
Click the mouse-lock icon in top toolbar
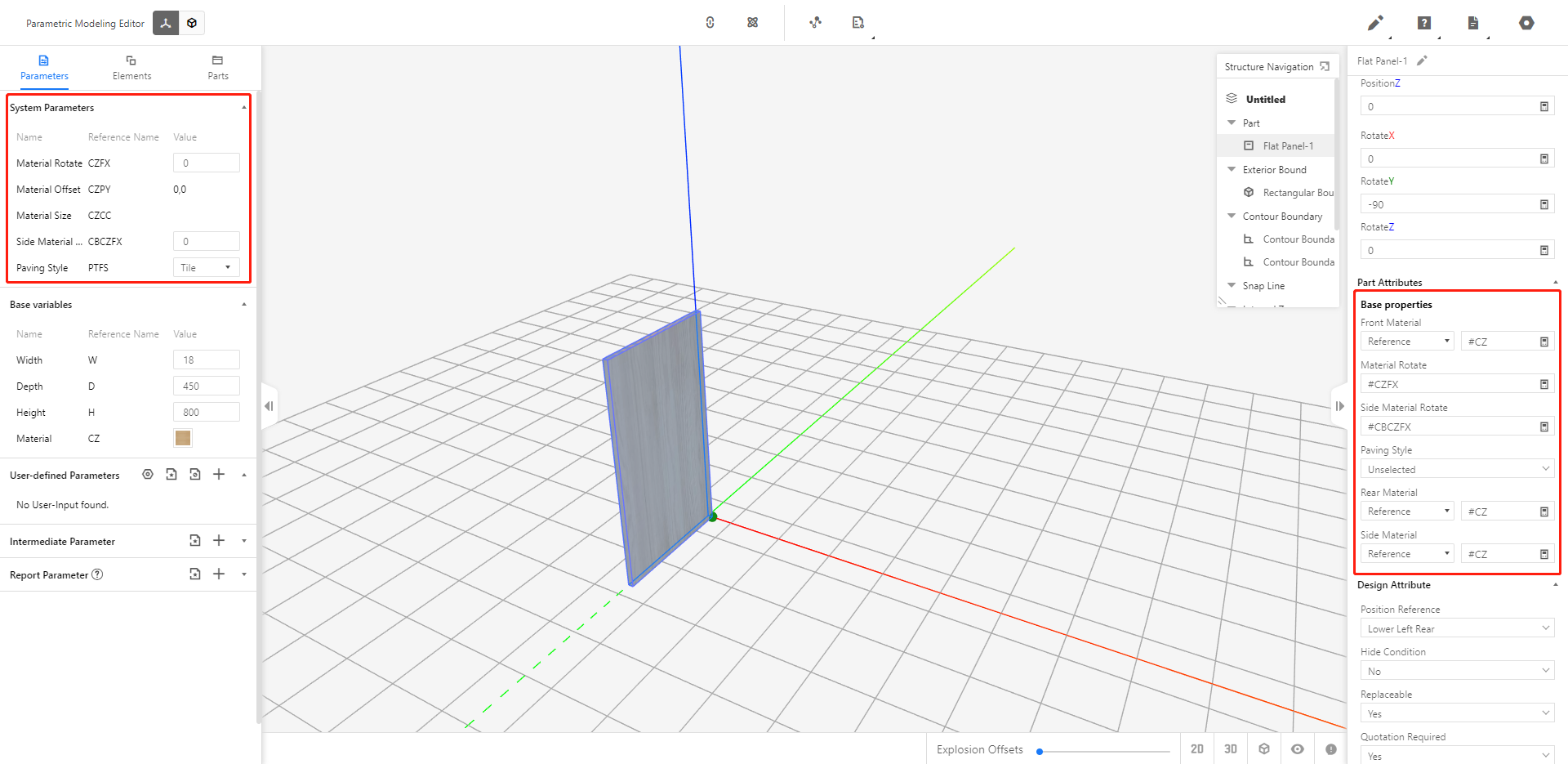click(710, 23)
